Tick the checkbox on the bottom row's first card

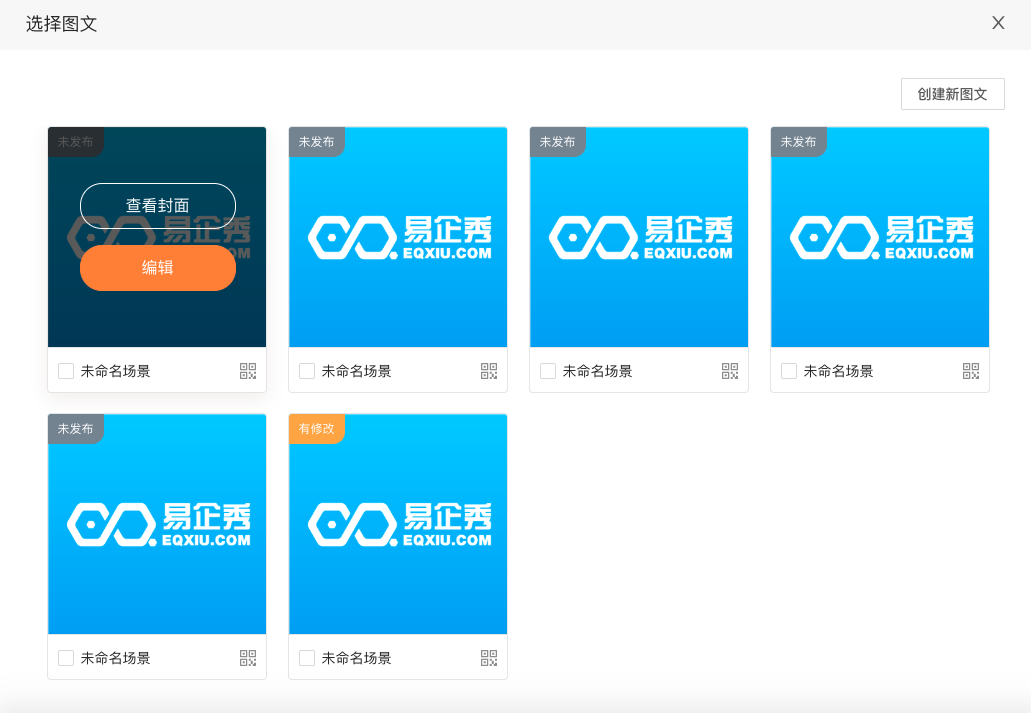[x=66, y=658]
